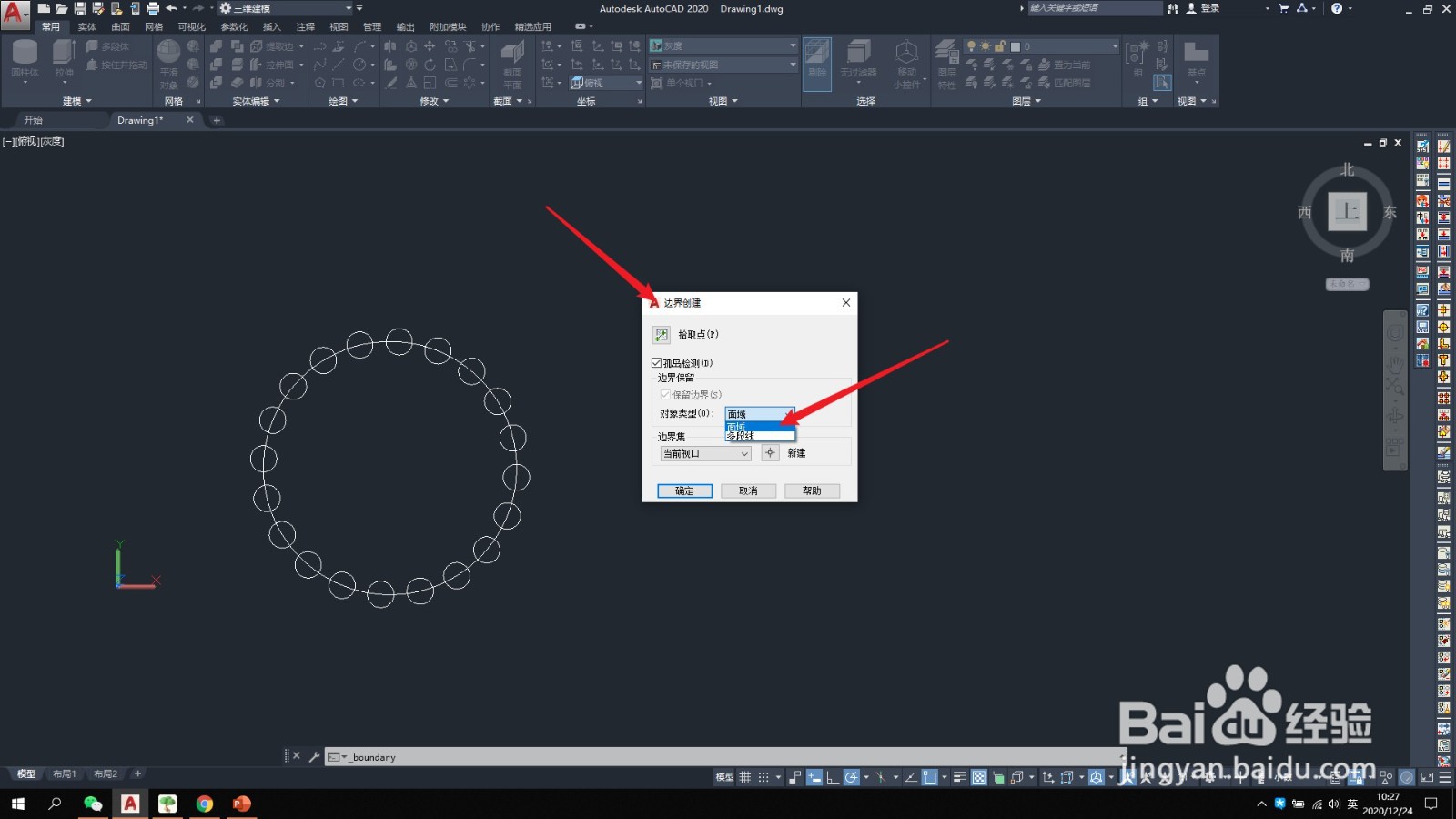Switch to the 布局1 layout tab

pyautogui.click(x=65, y=773)
